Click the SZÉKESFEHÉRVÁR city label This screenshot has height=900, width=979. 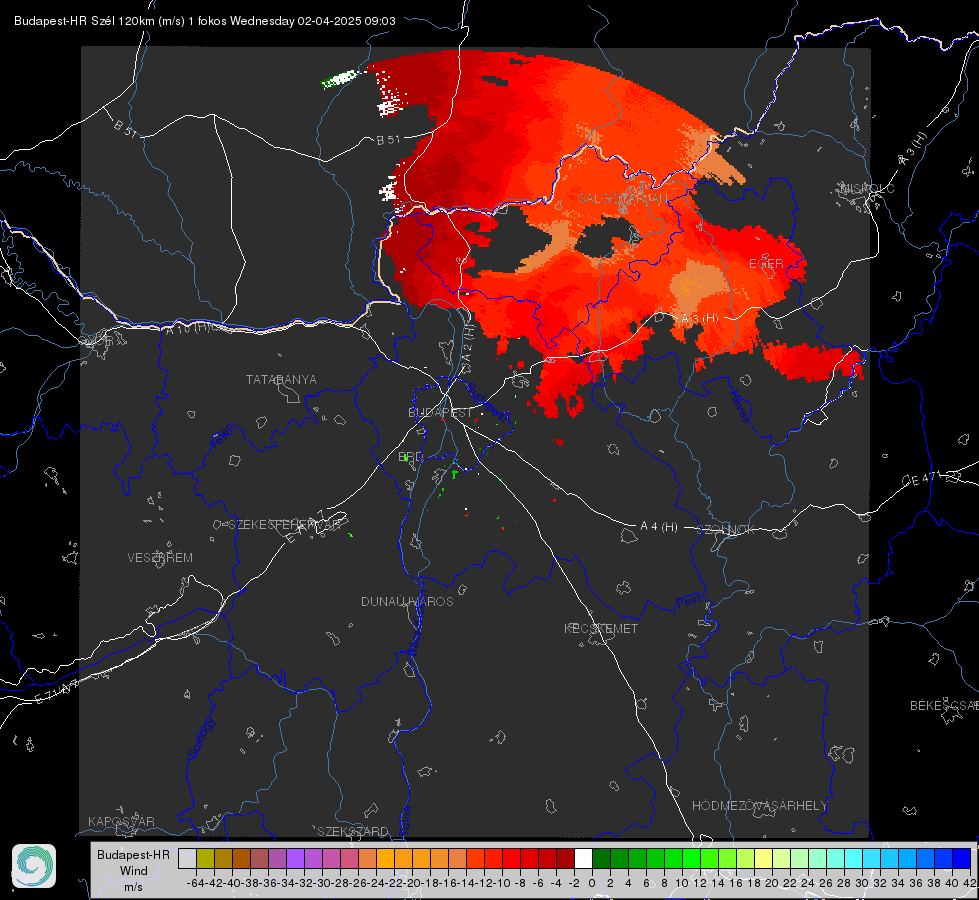[x=286, y=525]
